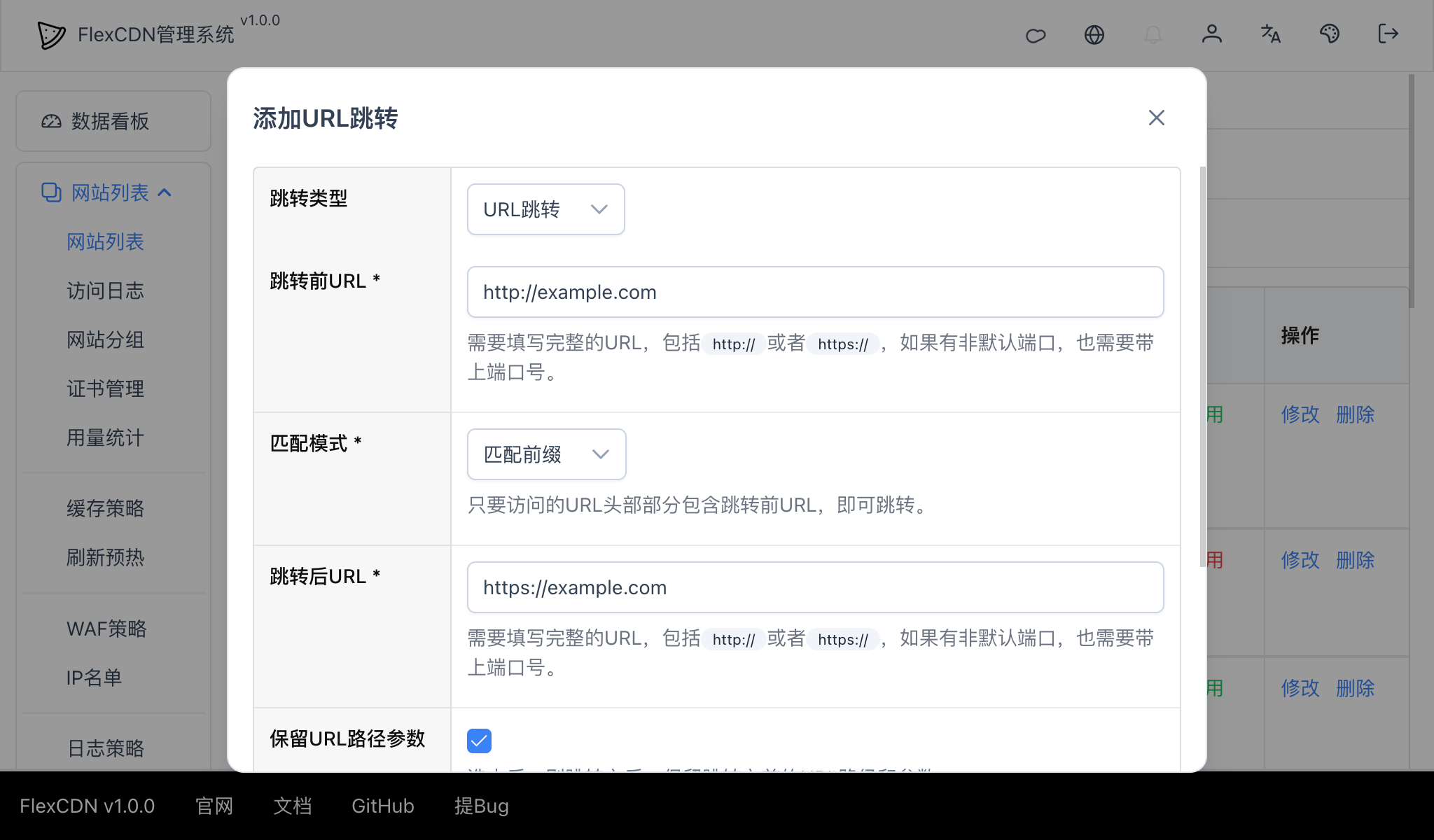Switch language using the translate icon
The width and height of the screenshot is (1434, 840).
tap(1270, 34)
